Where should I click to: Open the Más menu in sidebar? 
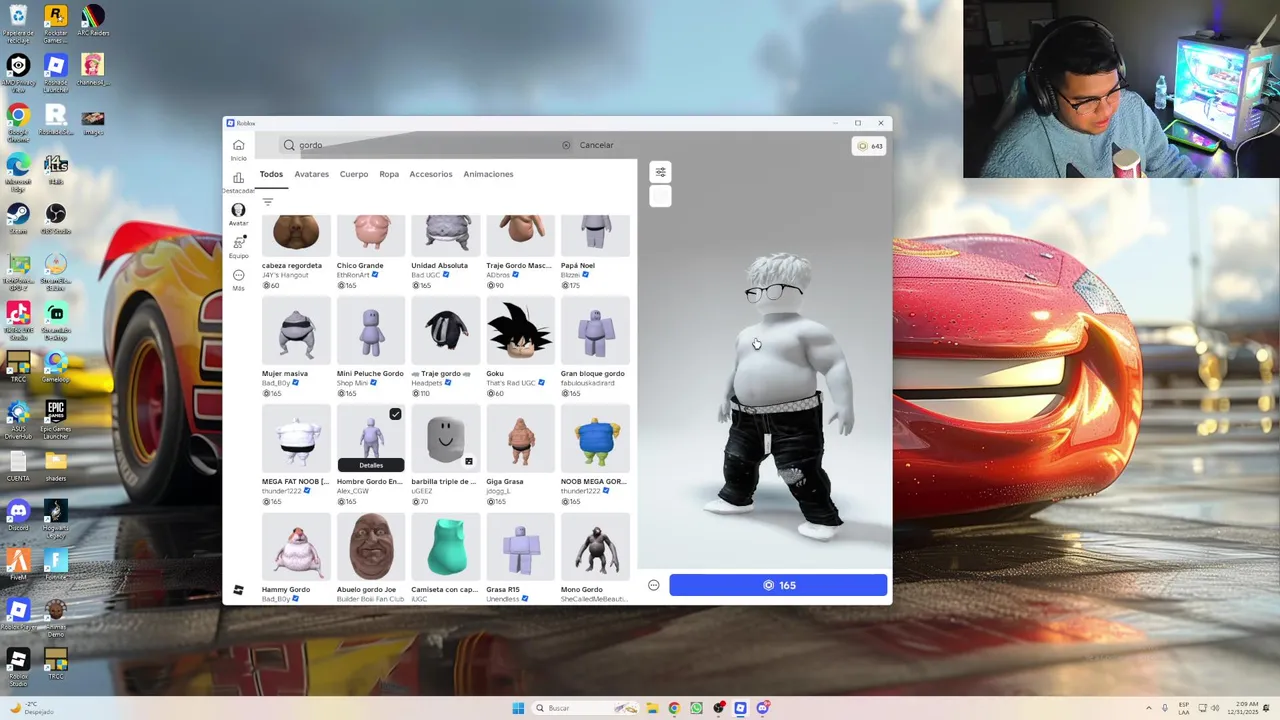tap(238, 279)
